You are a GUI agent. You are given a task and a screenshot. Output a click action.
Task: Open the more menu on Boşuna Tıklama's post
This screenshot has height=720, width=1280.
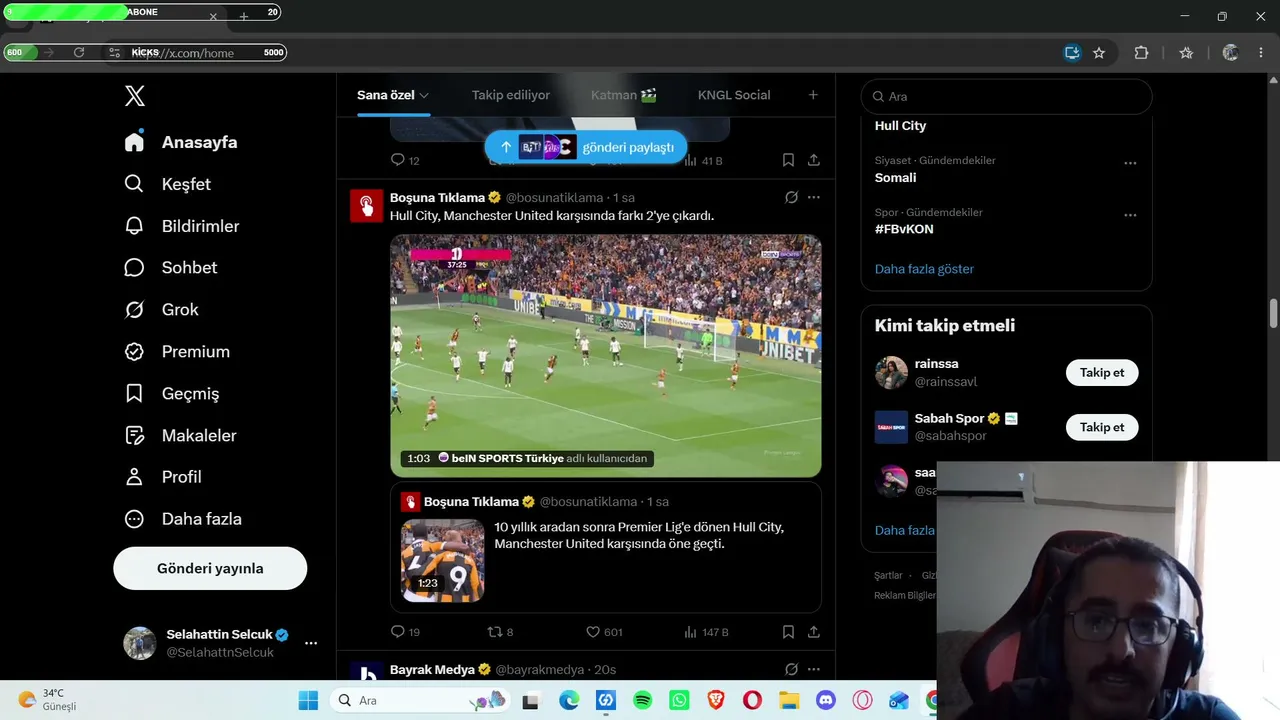click(814, 197)
